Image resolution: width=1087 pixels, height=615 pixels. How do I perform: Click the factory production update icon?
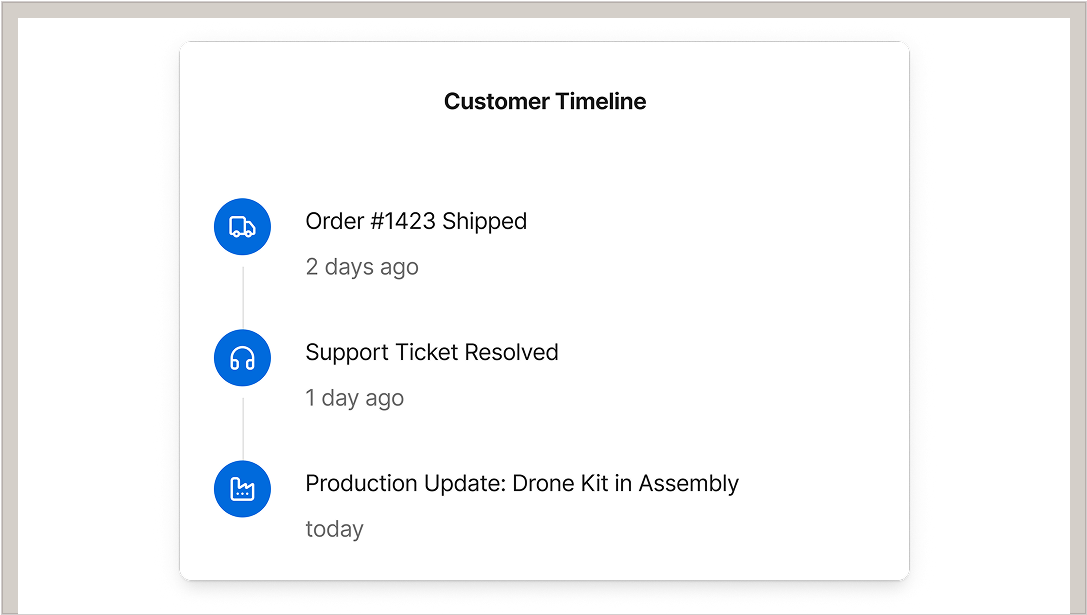coord(242,489)
